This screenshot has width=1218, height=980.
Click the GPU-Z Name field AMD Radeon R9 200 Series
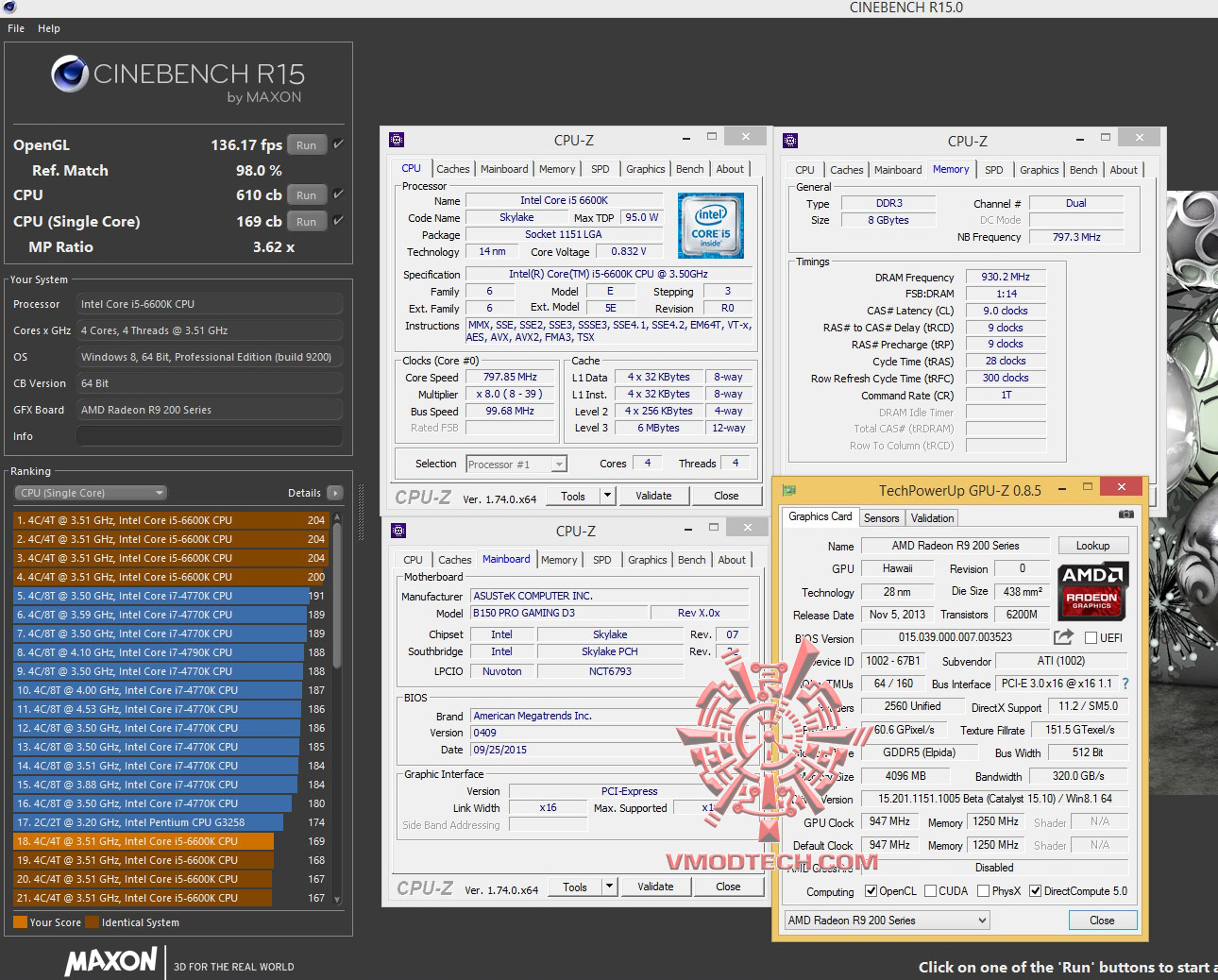pos(956,546)
